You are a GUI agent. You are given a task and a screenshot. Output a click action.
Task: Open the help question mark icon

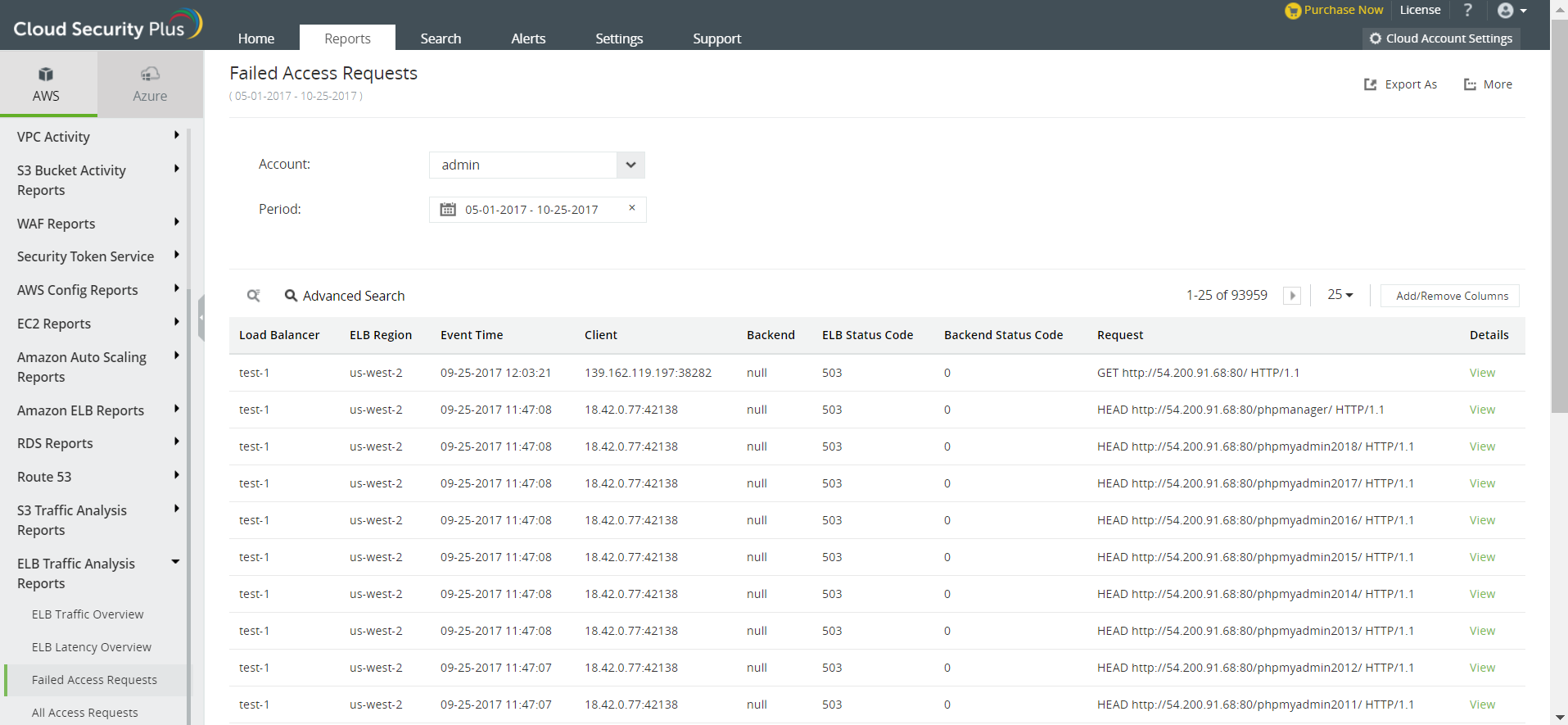1467,11
